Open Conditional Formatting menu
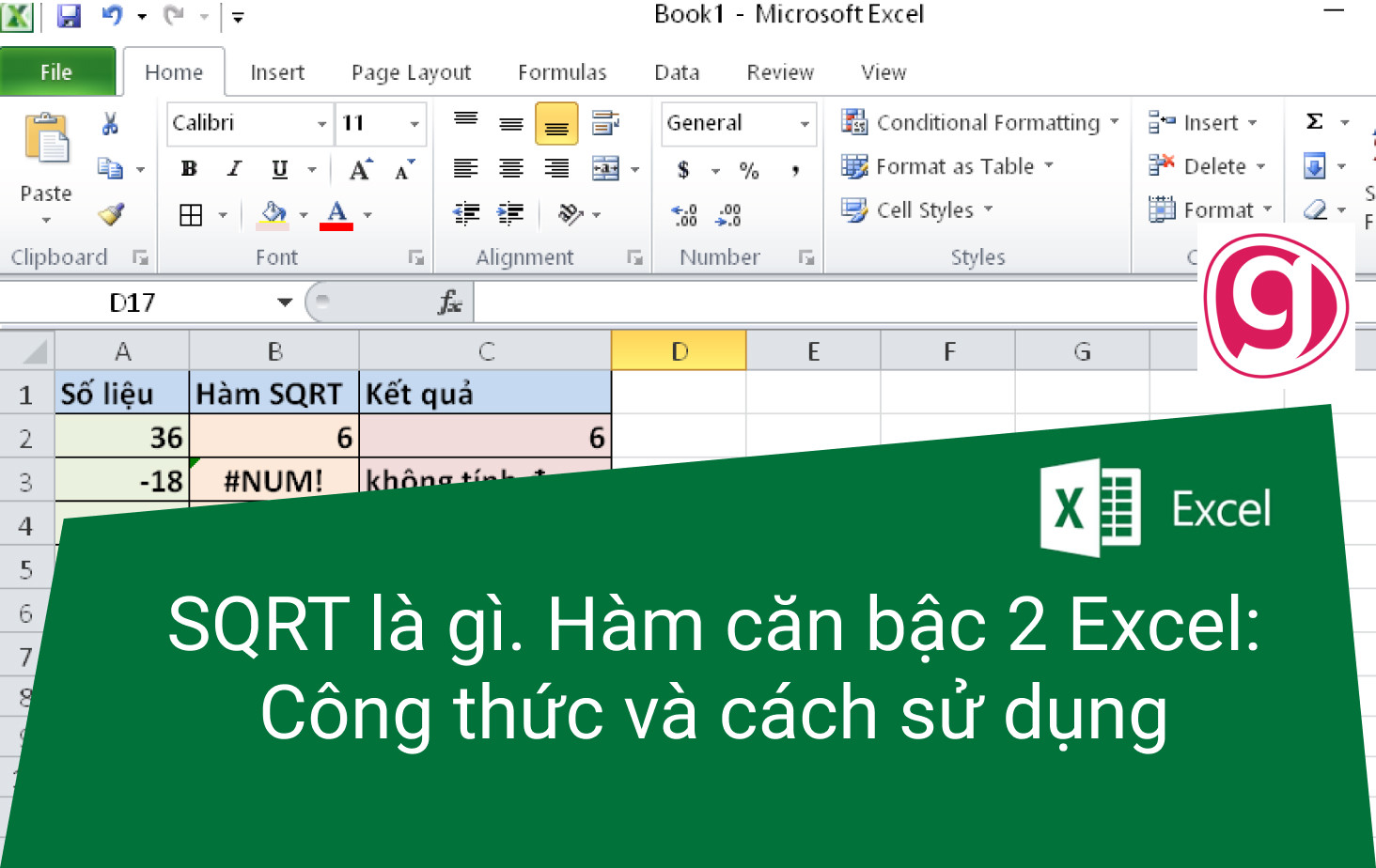This screenshot has height=868, width=1376. point(980,122)
